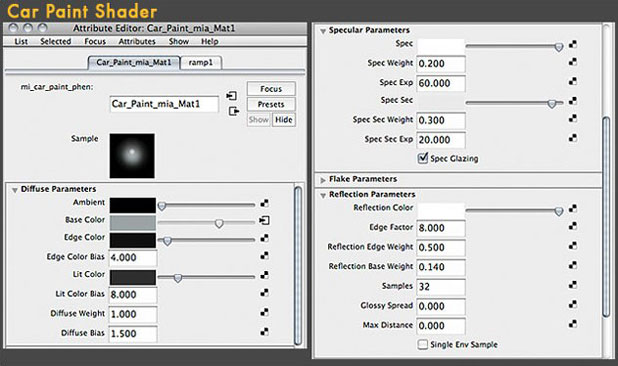The image size is (618, 366).
Task: Click the map button for Spec Exp
Action: [x=573, y=81]
